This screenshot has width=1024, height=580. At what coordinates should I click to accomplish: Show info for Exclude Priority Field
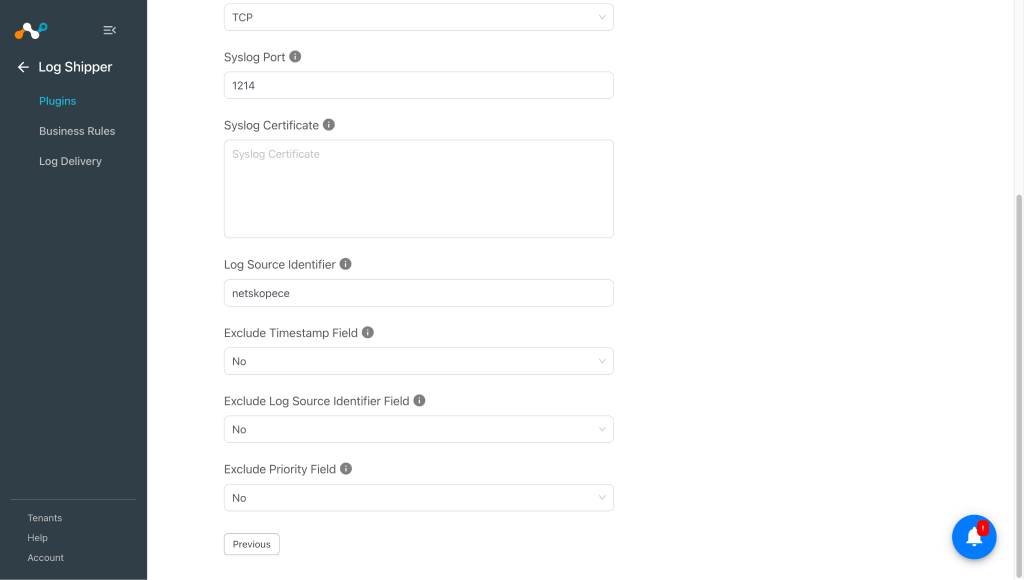[346, 469]
